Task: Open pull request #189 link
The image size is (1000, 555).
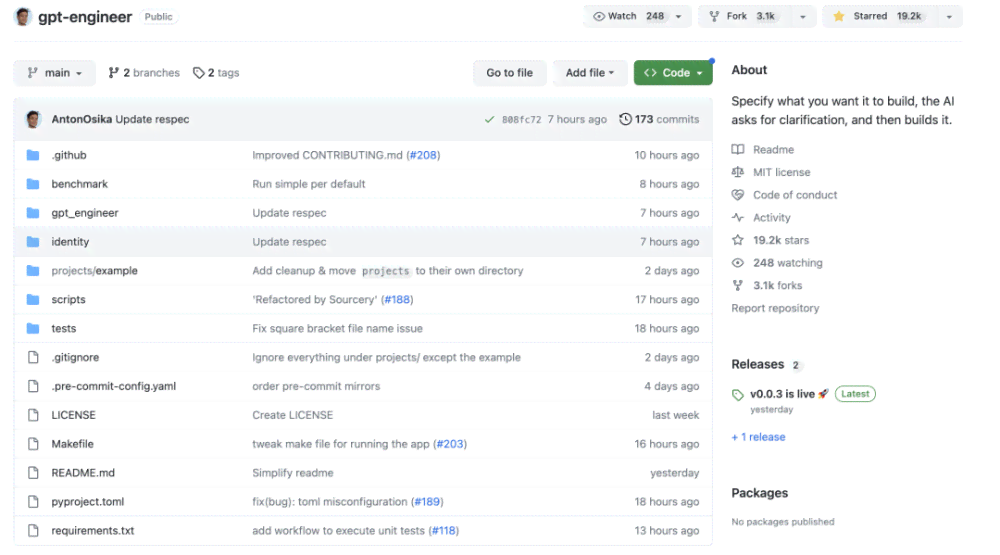Action: 427,501
